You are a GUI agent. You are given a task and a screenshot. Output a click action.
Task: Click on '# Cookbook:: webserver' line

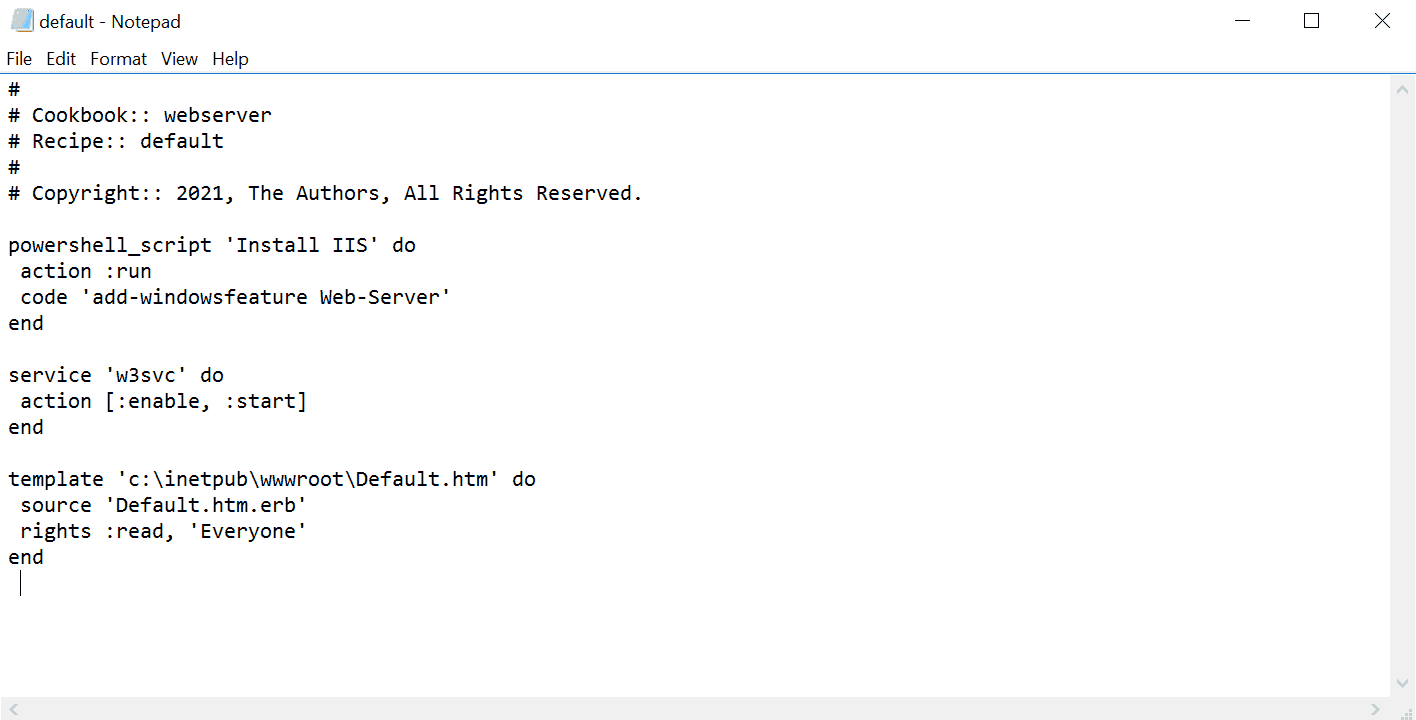[x=140, y=115]
